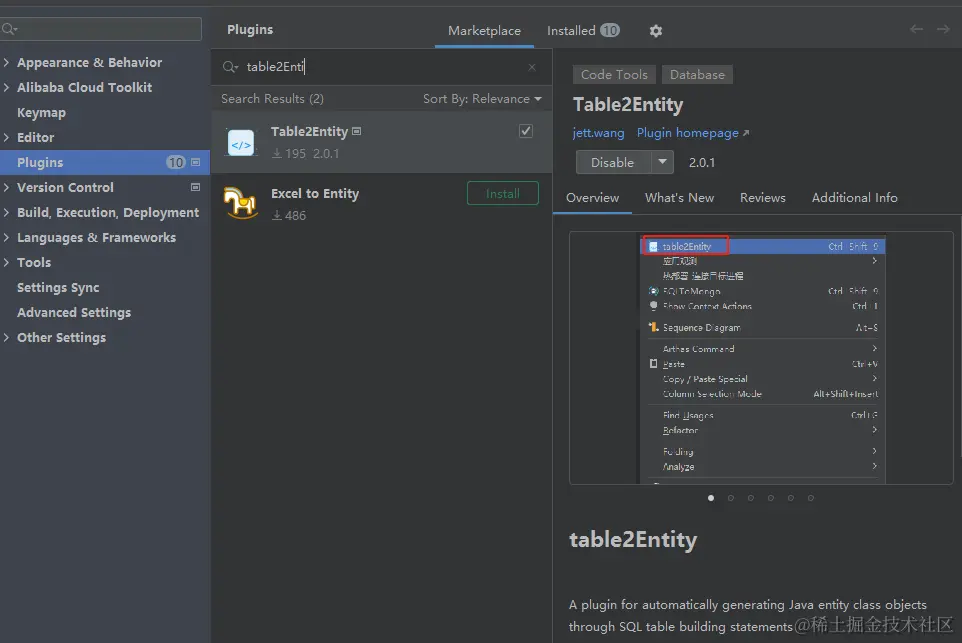962x643 pixels.
Task: Click the bundled icon next to Table2Entity name
Action: point(356,131)
